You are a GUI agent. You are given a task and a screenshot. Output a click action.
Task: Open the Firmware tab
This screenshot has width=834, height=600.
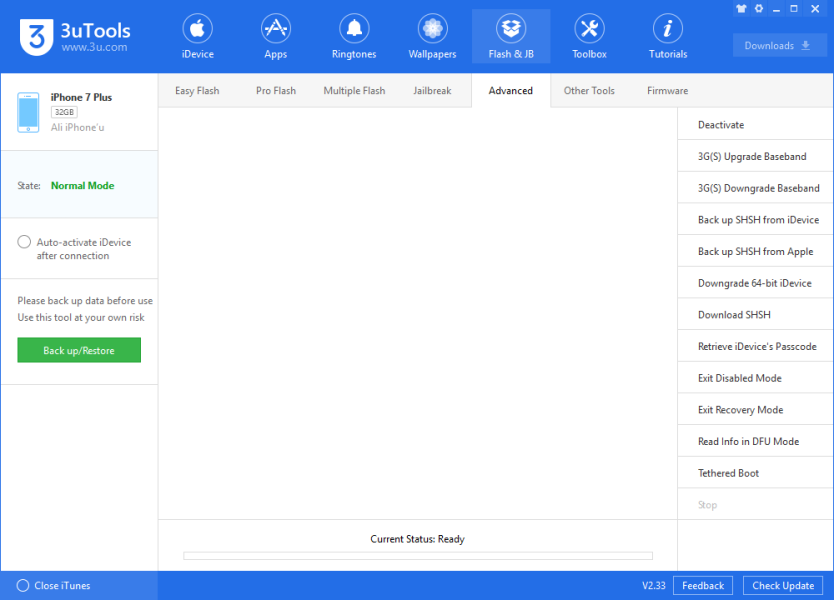click(667, 91)
